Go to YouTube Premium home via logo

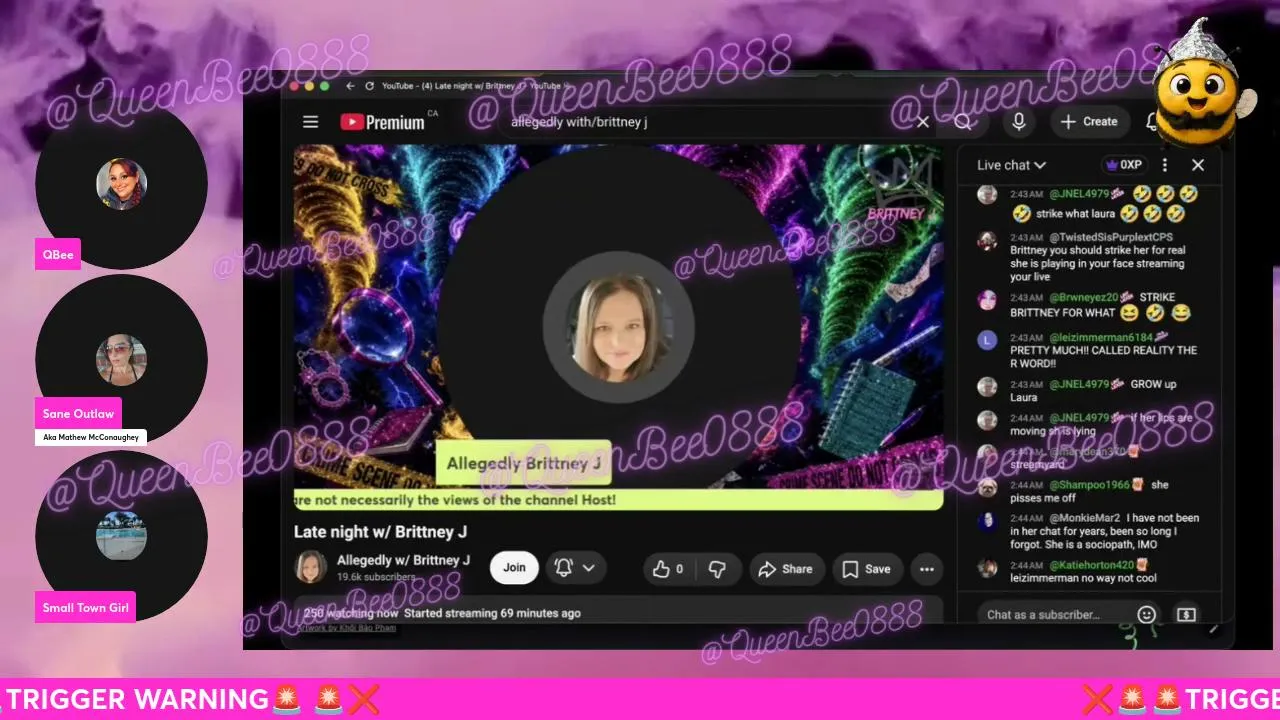tap(382, 122)
